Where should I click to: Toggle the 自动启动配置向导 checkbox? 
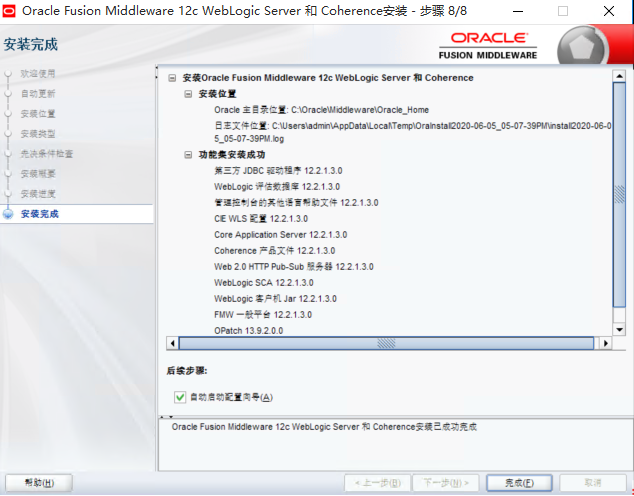(x=180, y=397)
